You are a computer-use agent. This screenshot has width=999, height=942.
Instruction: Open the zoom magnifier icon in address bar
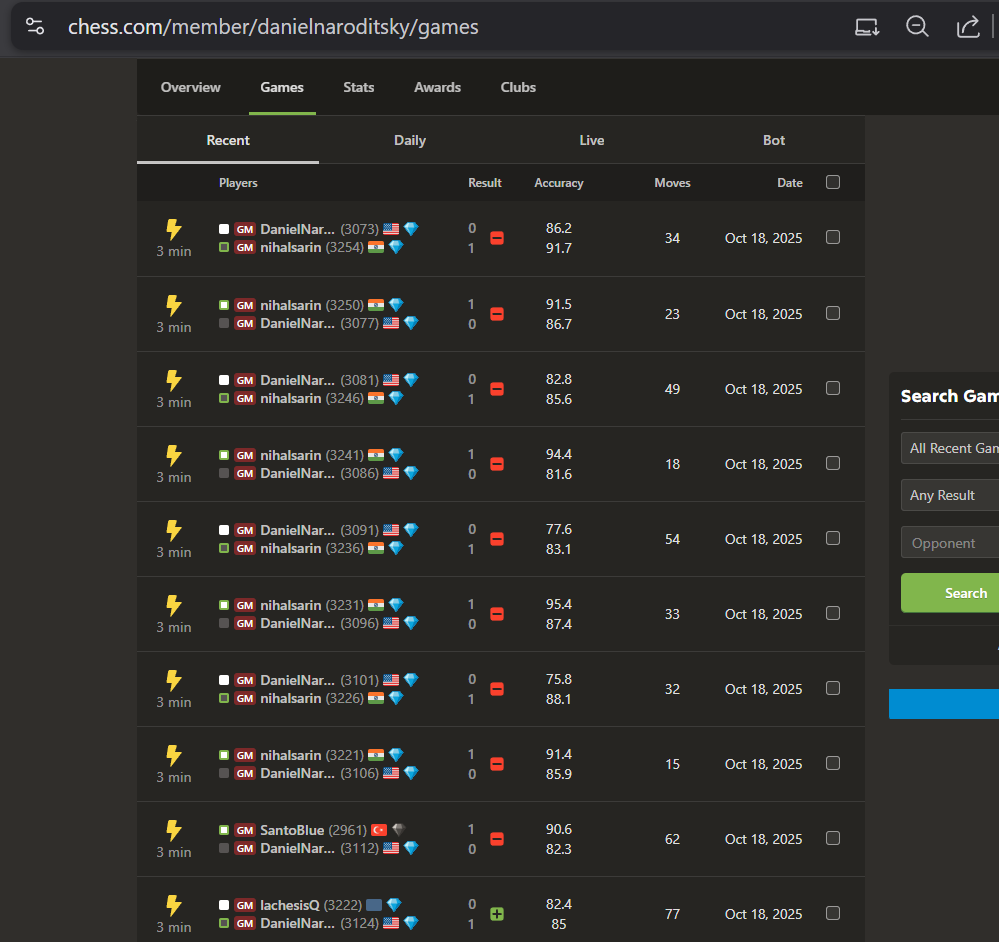917,27
